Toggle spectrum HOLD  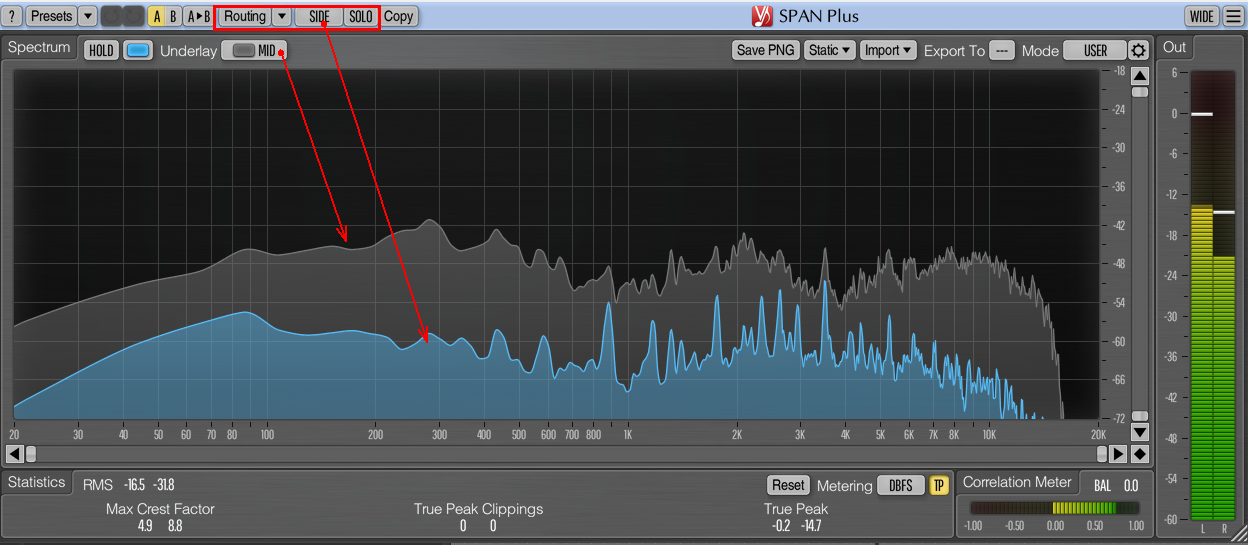click(x=101, y=50)
